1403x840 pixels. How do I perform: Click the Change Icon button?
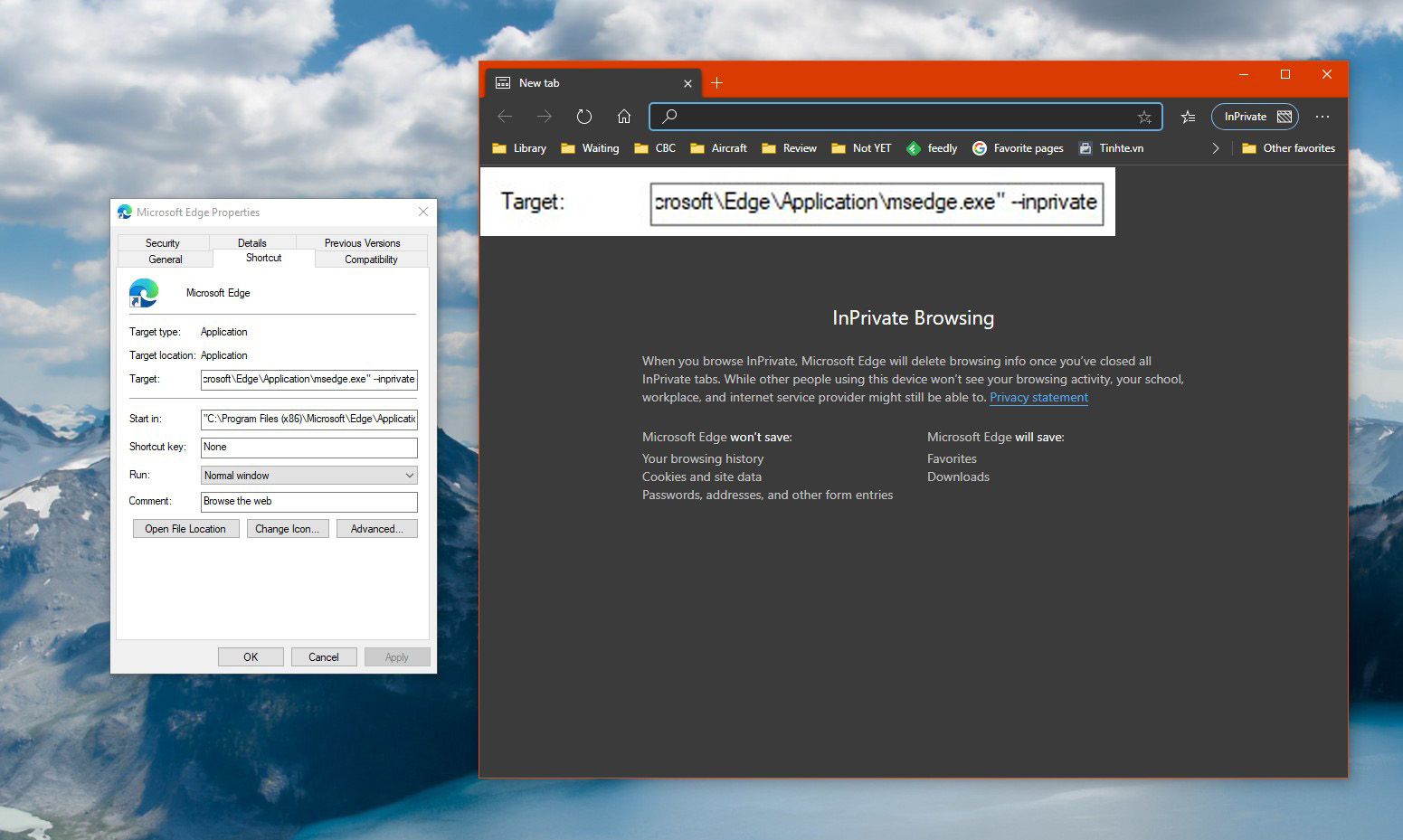[x=288, y=529]
